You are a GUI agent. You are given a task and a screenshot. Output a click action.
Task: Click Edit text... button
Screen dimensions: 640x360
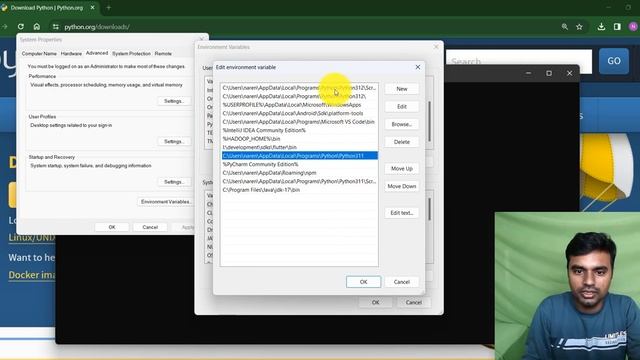click(x=402, y=213)
